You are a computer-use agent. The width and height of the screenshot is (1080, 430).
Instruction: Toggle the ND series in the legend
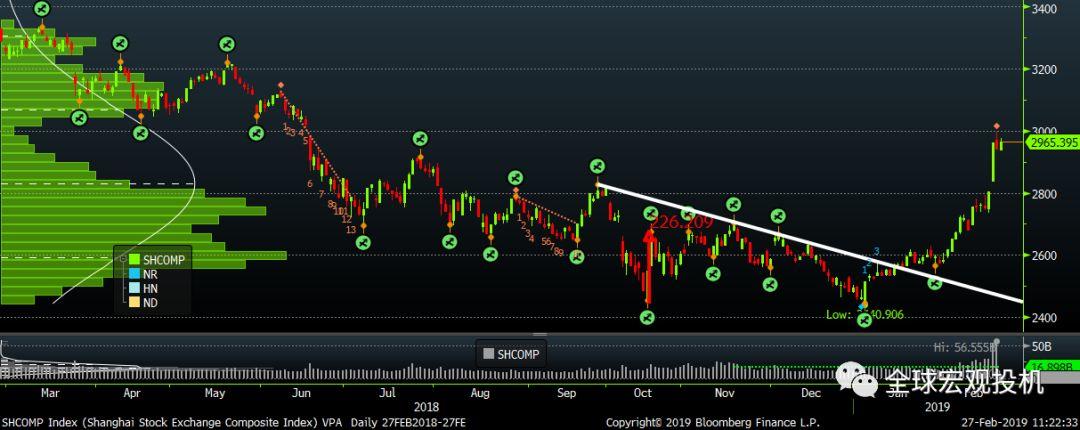tap(150, 301)
